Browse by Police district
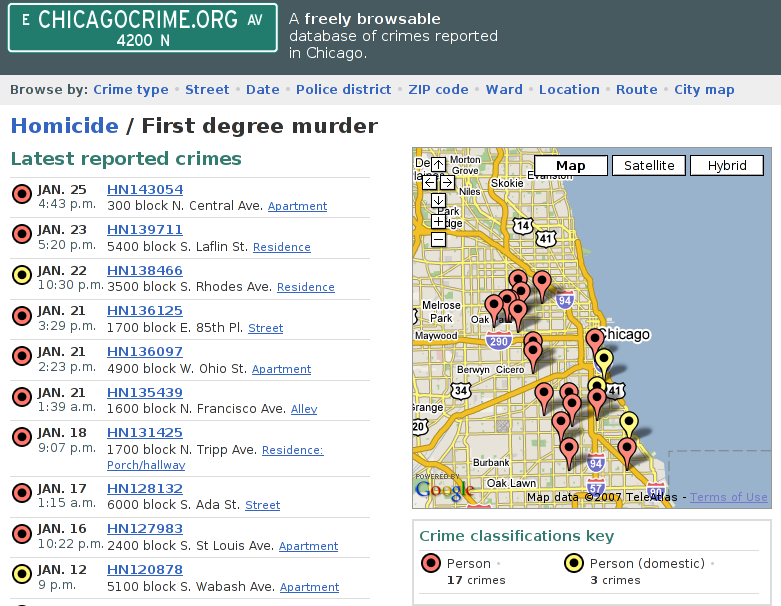Screen dimensions: 781x606 [344, 90]
